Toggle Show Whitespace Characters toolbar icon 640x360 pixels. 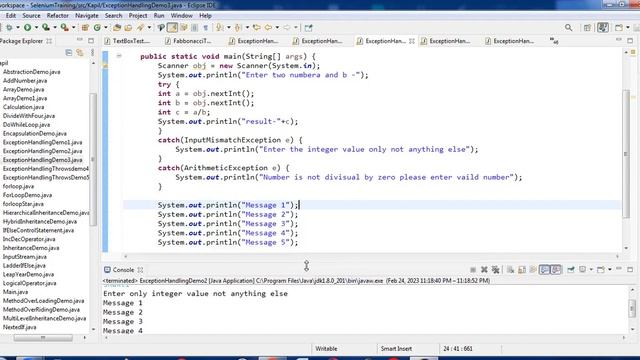pyautogui.click(x=206, y=28)
